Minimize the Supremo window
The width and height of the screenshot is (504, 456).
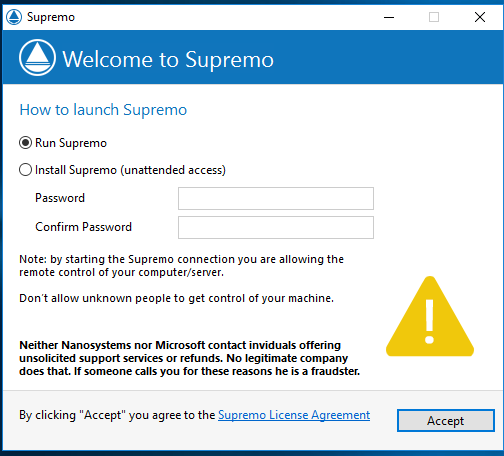[389, 17]
